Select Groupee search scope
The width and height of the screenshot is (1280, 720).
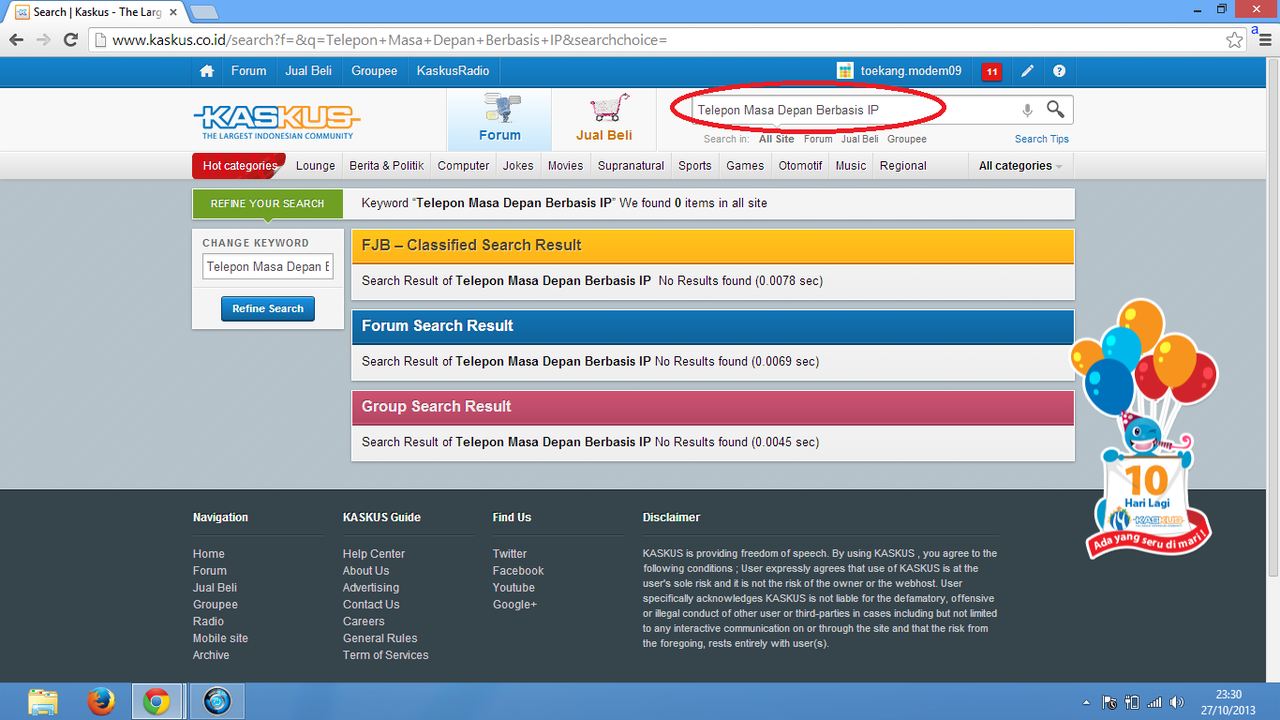point(907,139)
